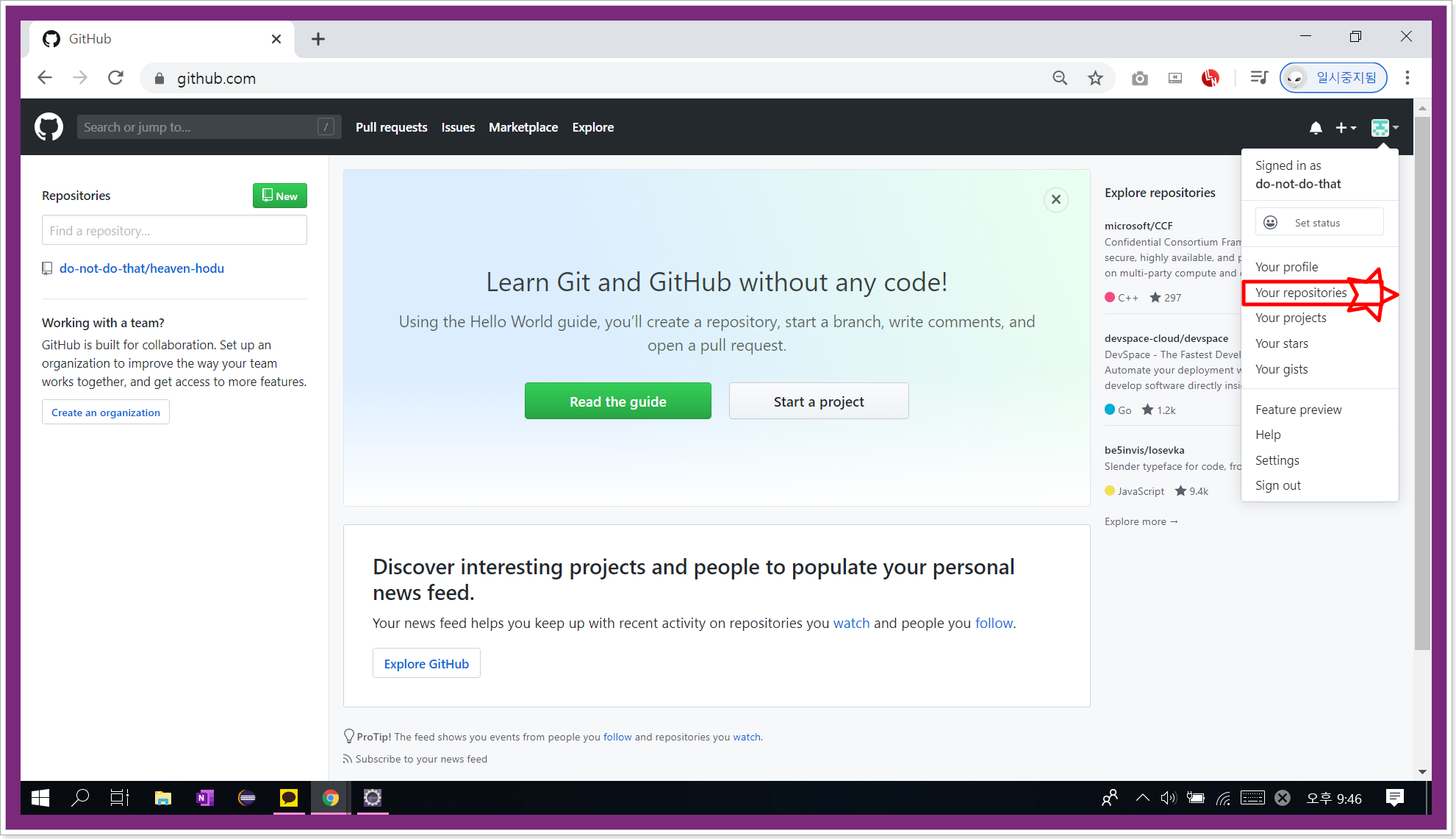Click the page vertical scrollbar
This screenshot has width=1456, height=839.
click(x=1421, y=382)
